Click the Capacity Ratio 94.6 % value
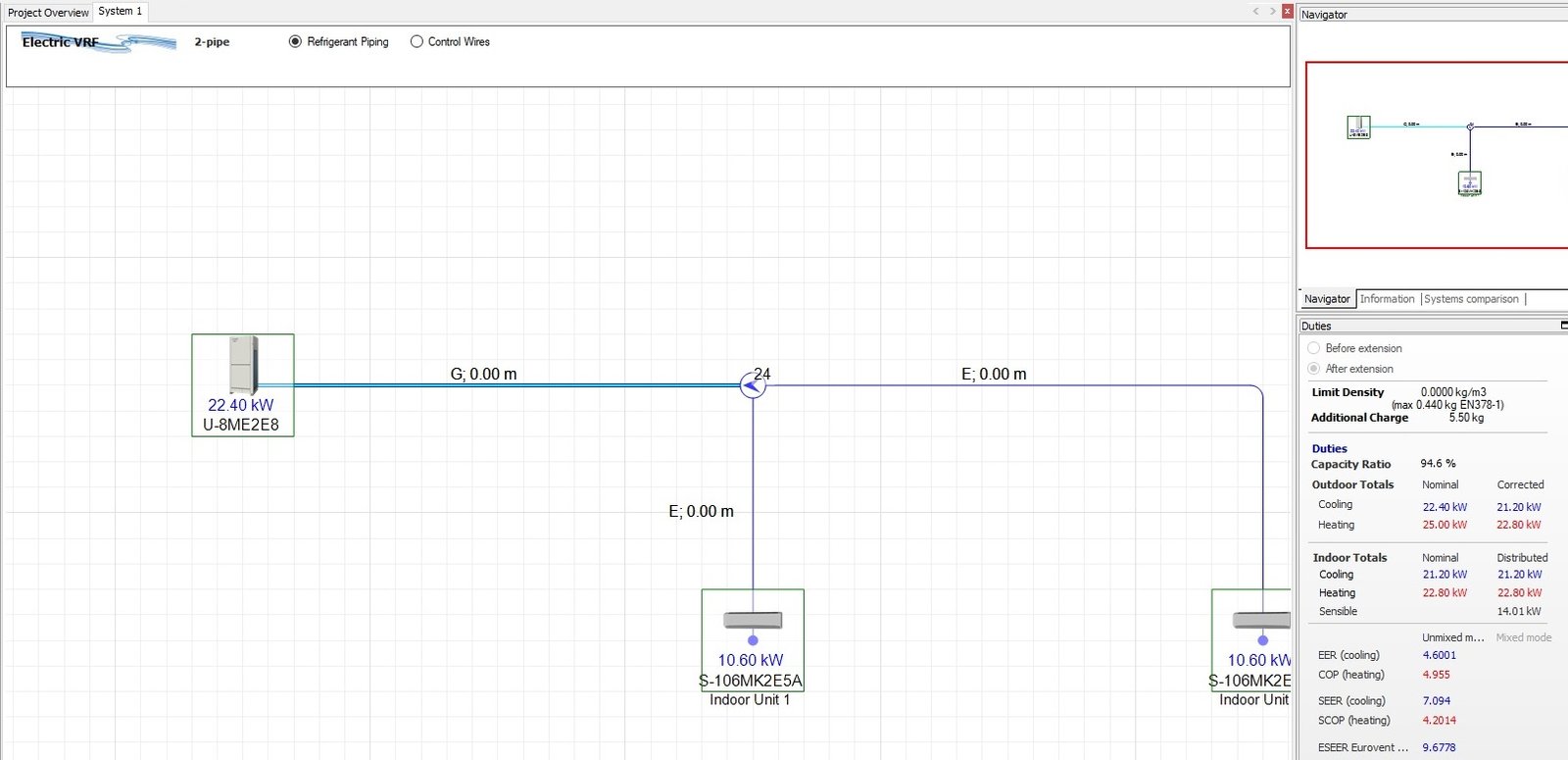Image resolution: width=1568 pixels, height=760 pixels. 1438,464
